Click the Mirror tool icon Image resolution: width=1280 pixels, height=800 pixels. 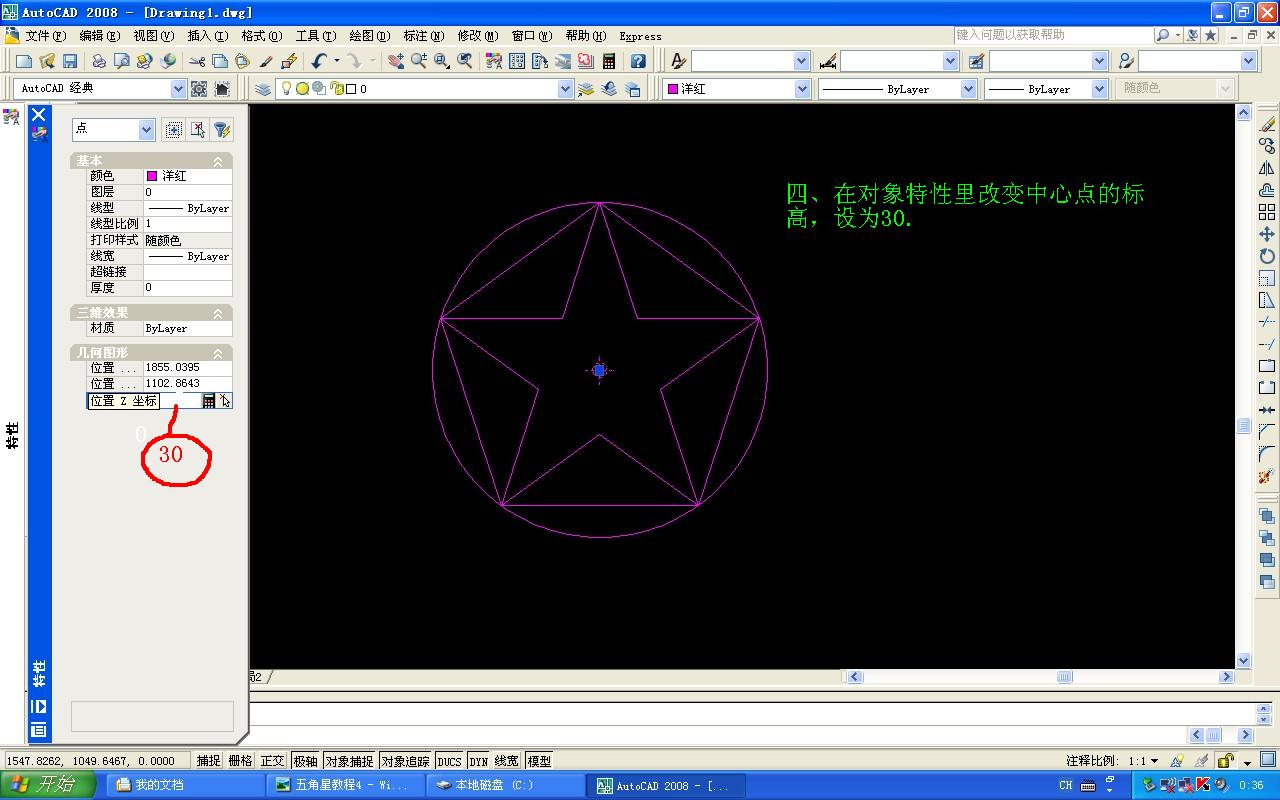[x=1267, y=168]
